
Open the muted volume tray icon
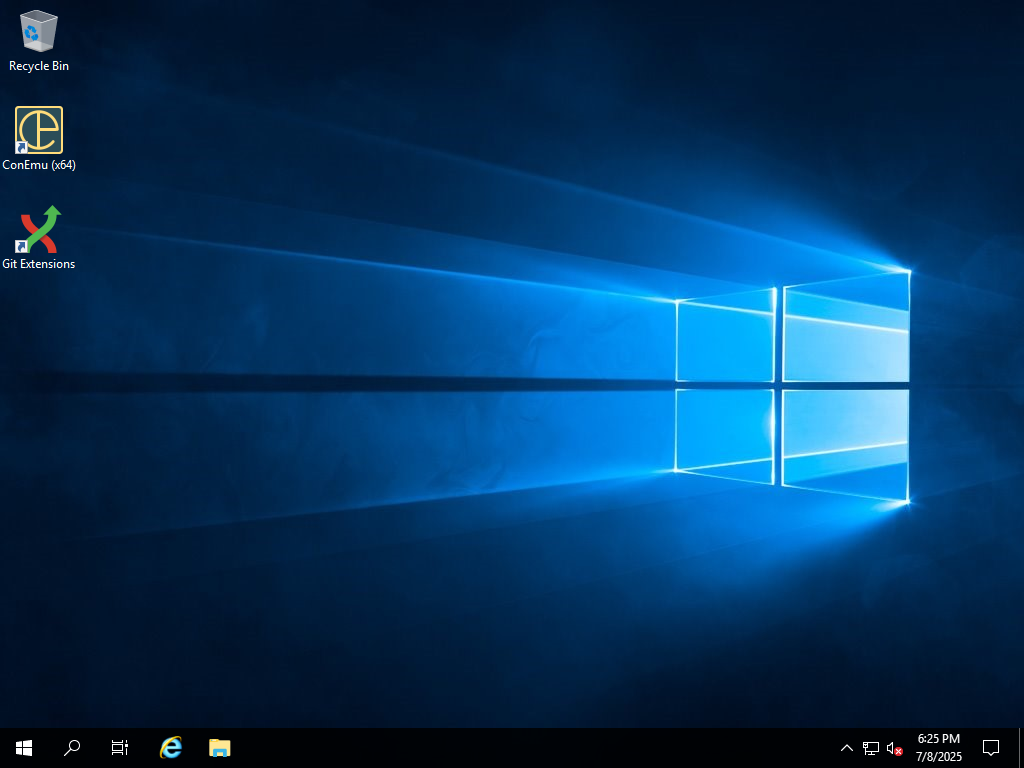[894, 748]
